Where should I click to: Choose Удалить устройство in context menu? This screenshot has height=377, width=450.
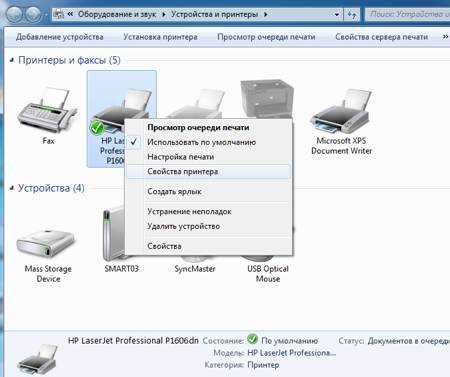pyautogui.click(x=208, y=226)
